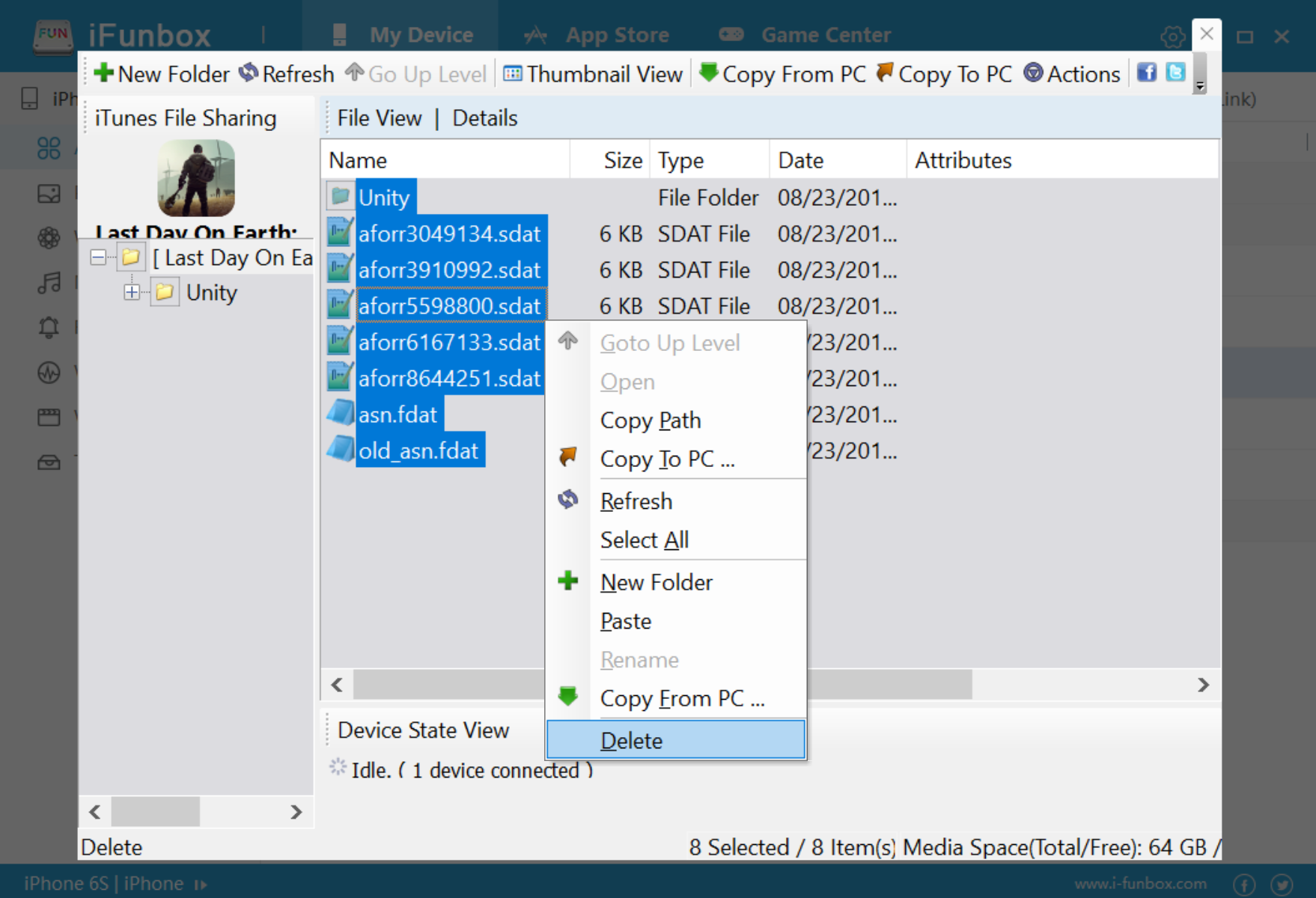
Task: Click the tree panel scrollbar thumb
Action: (156, 812)
